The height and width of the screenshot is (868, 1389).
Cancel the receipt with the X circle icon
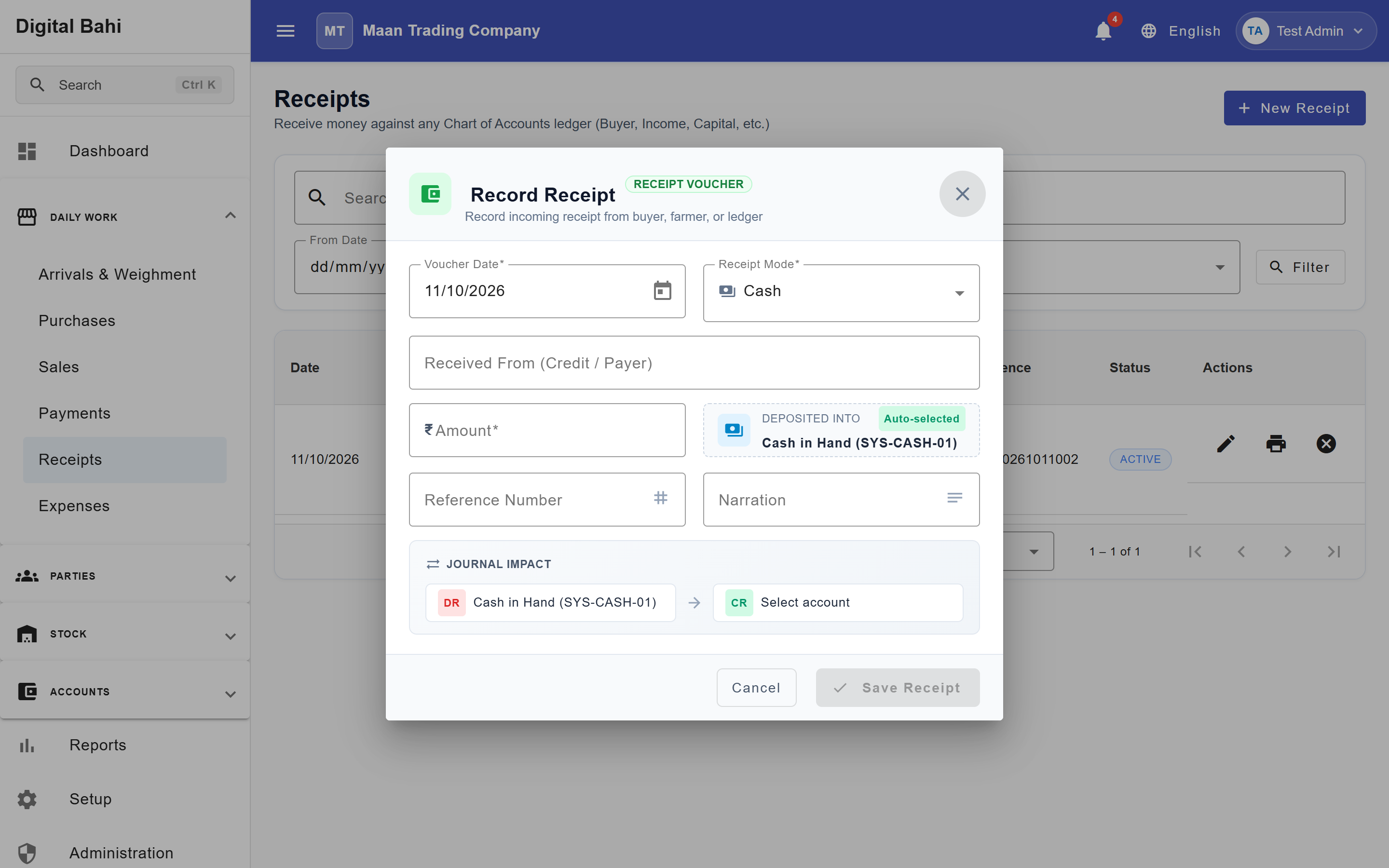pyautogui.click(x=1326, y=443)
